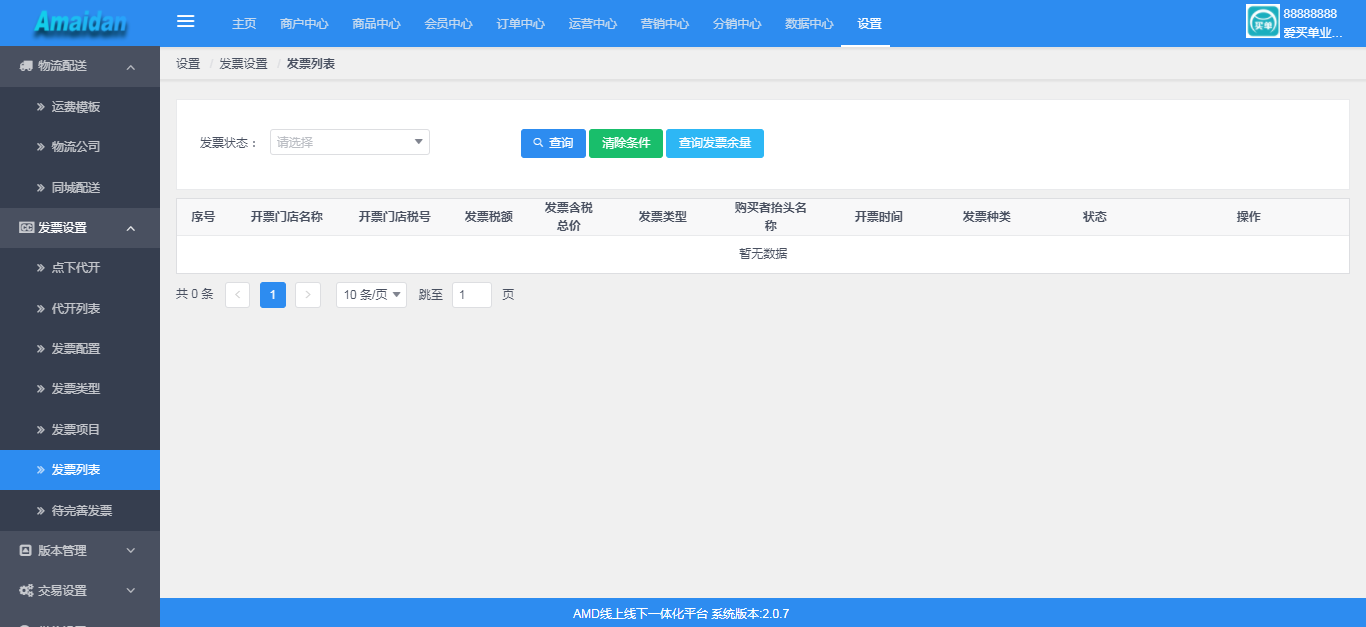Click the 暂无数据 empty table message
The height and width of the screenshot is (627, 1366).
coord(763,254)
